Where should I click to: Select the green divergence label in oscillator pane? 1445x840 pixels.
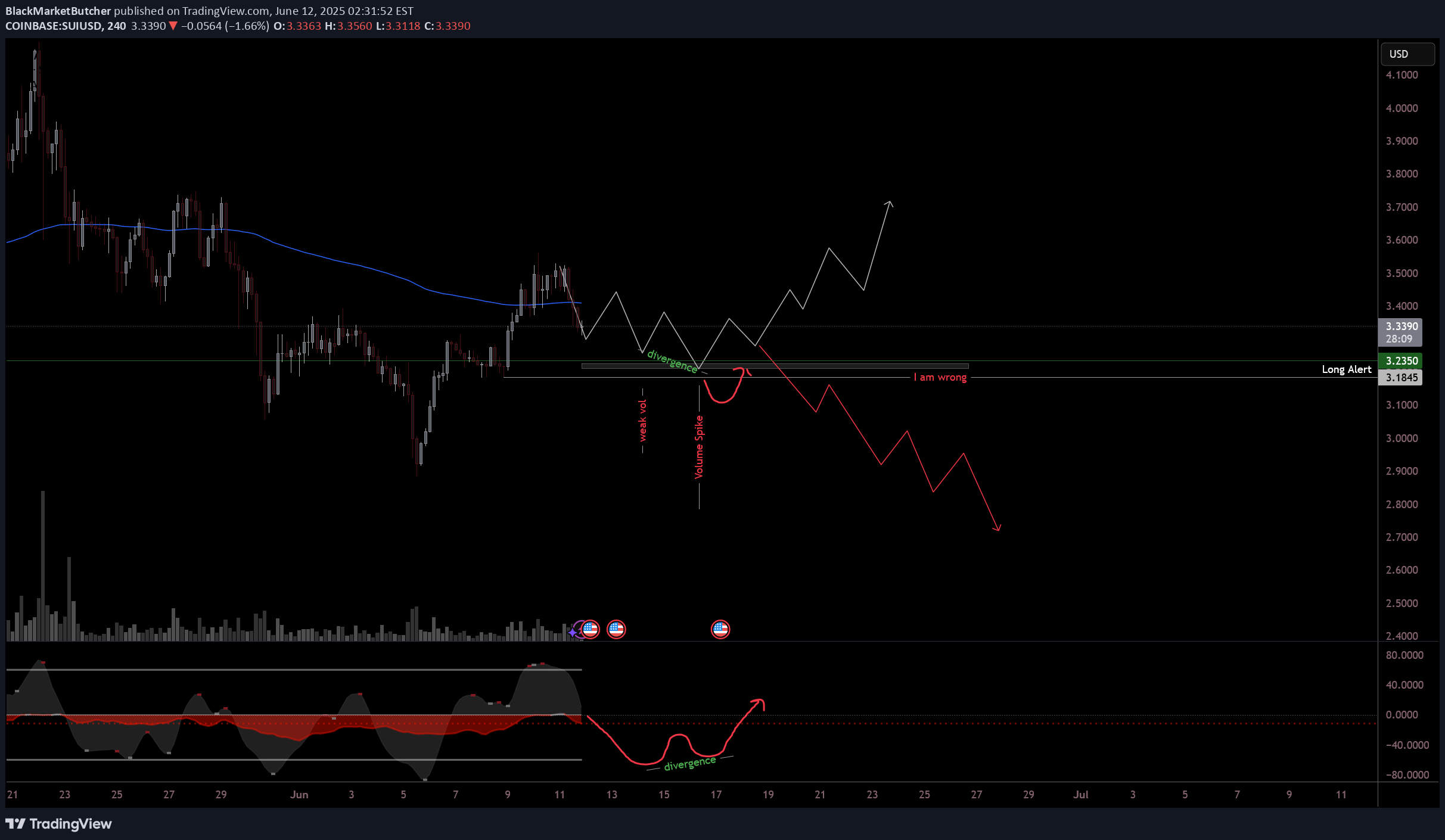click(x=689, y=763)
